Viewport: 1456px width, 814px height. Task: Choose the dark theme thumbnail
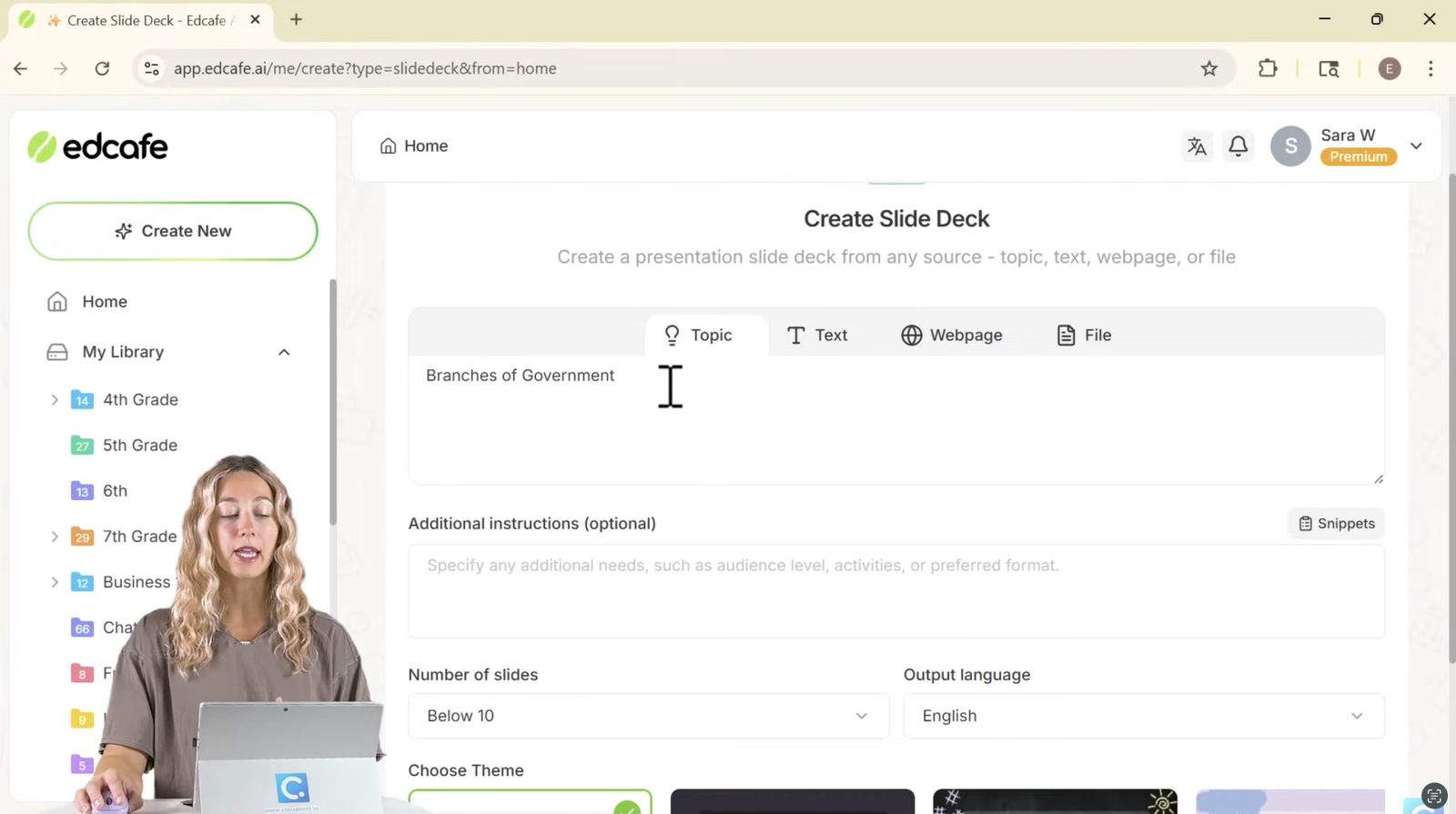tap(792, 802)
